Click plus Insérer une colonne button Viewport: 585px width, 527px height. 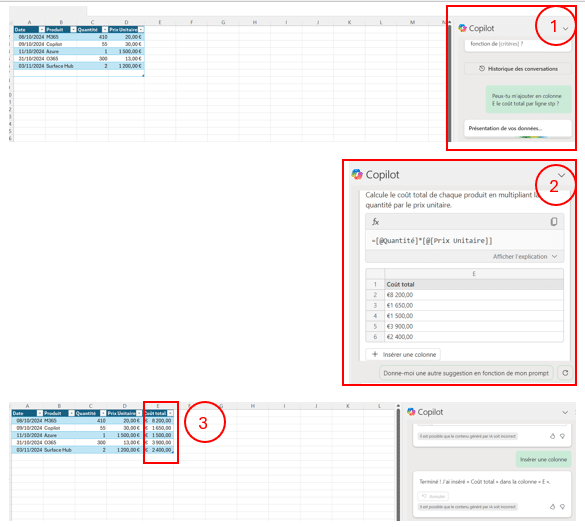point(403,354)
